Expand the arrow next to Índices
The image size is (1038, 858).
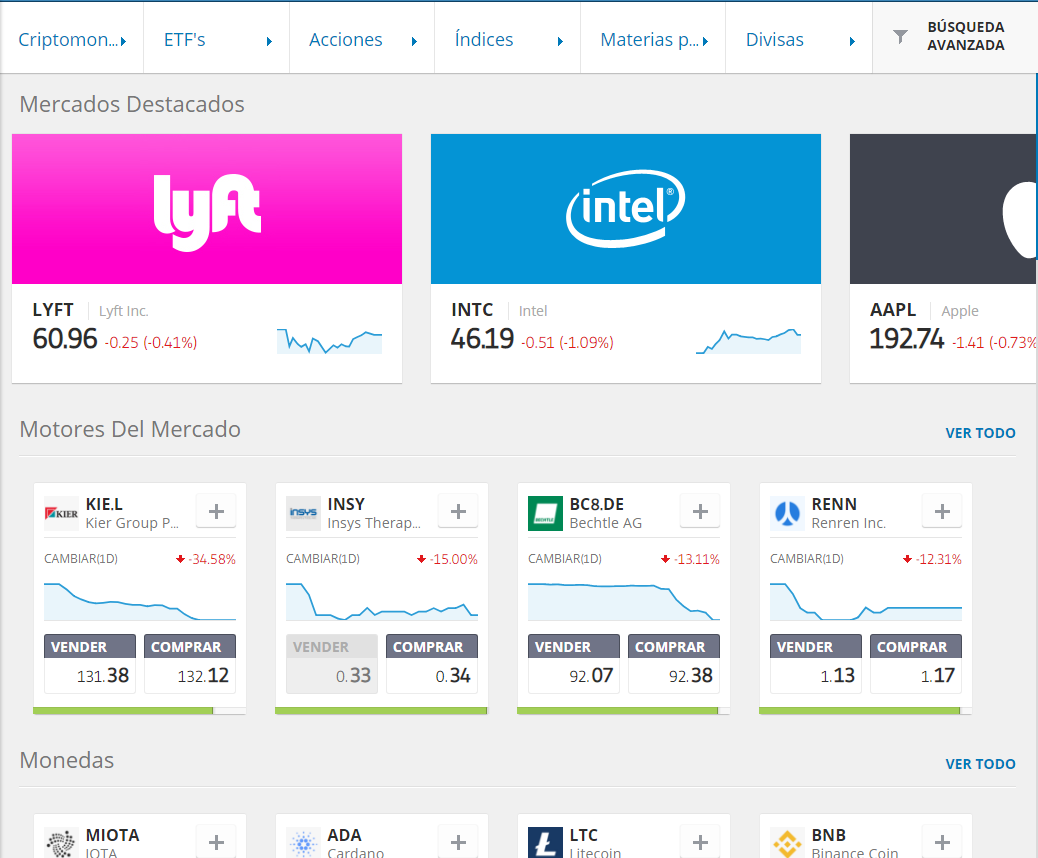pyautogui.click(x=561, y=41)
